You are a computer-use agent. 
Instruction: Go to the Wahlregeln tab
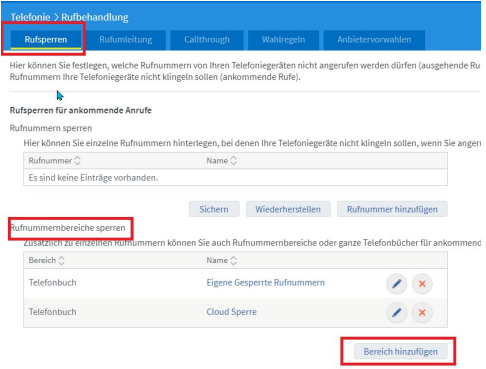(x=283, y=40)
